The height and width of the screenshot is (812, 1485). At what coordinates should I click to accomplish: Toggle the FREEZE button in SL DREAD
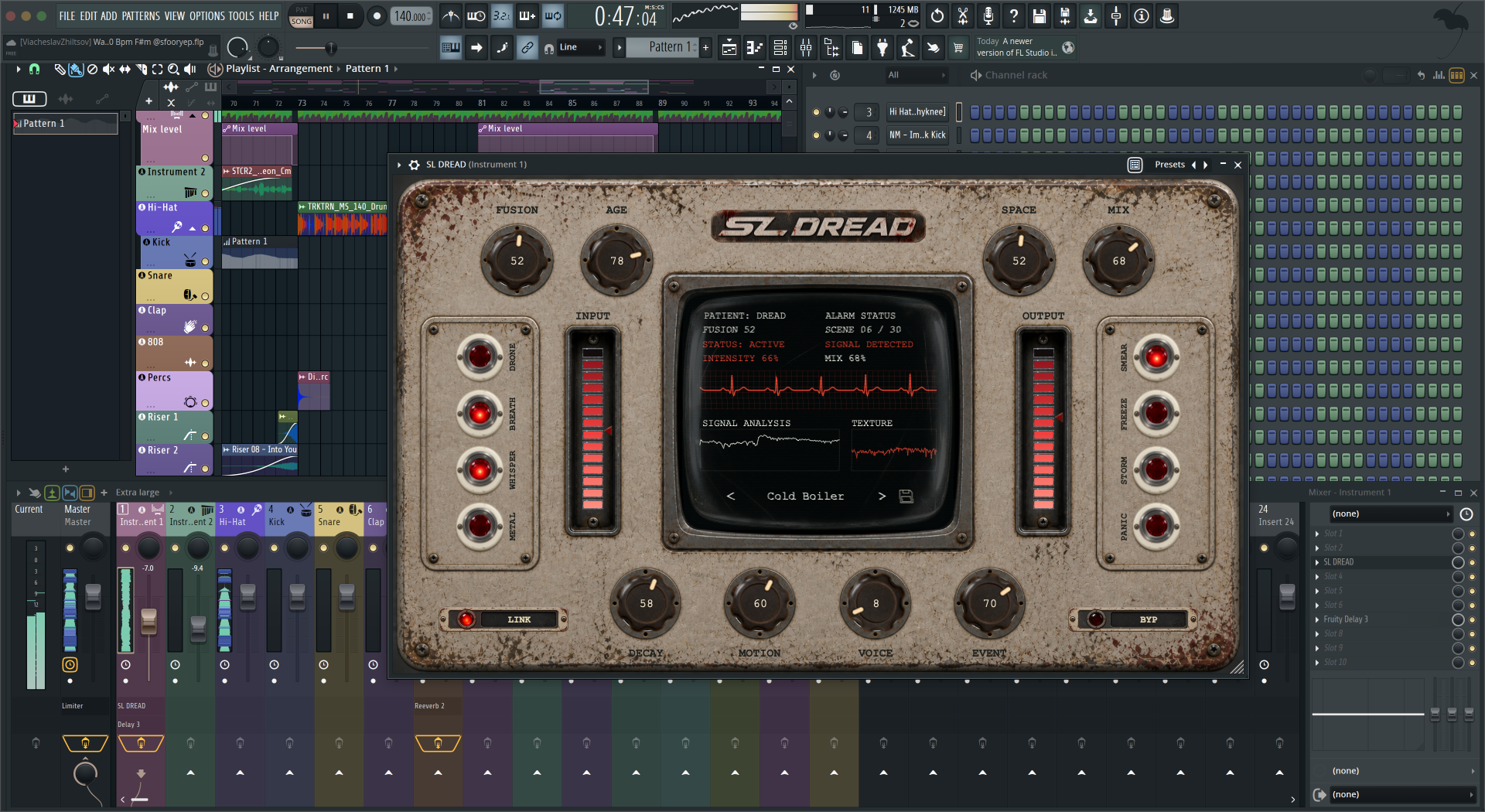(x=1156, y=413)
